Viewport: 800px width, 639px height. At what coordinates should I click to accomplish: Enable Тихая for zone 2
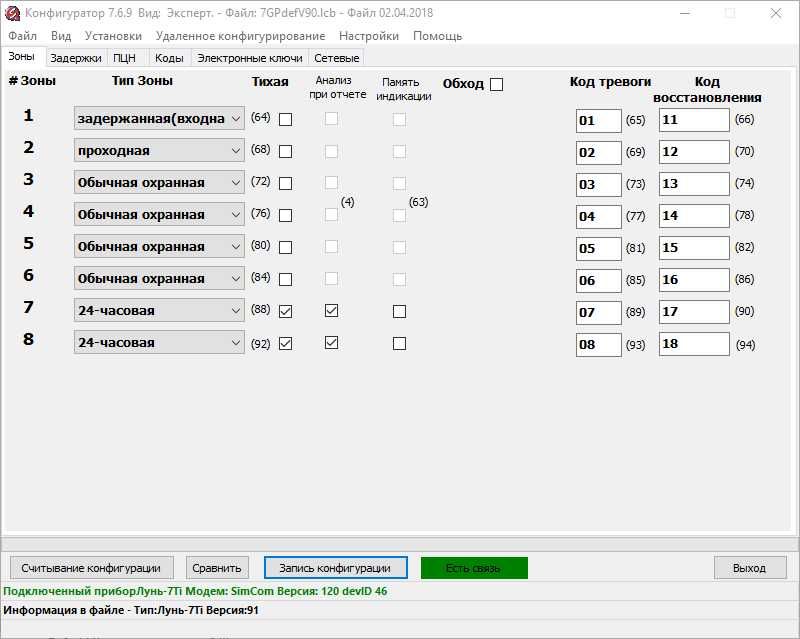pos(286,152)
